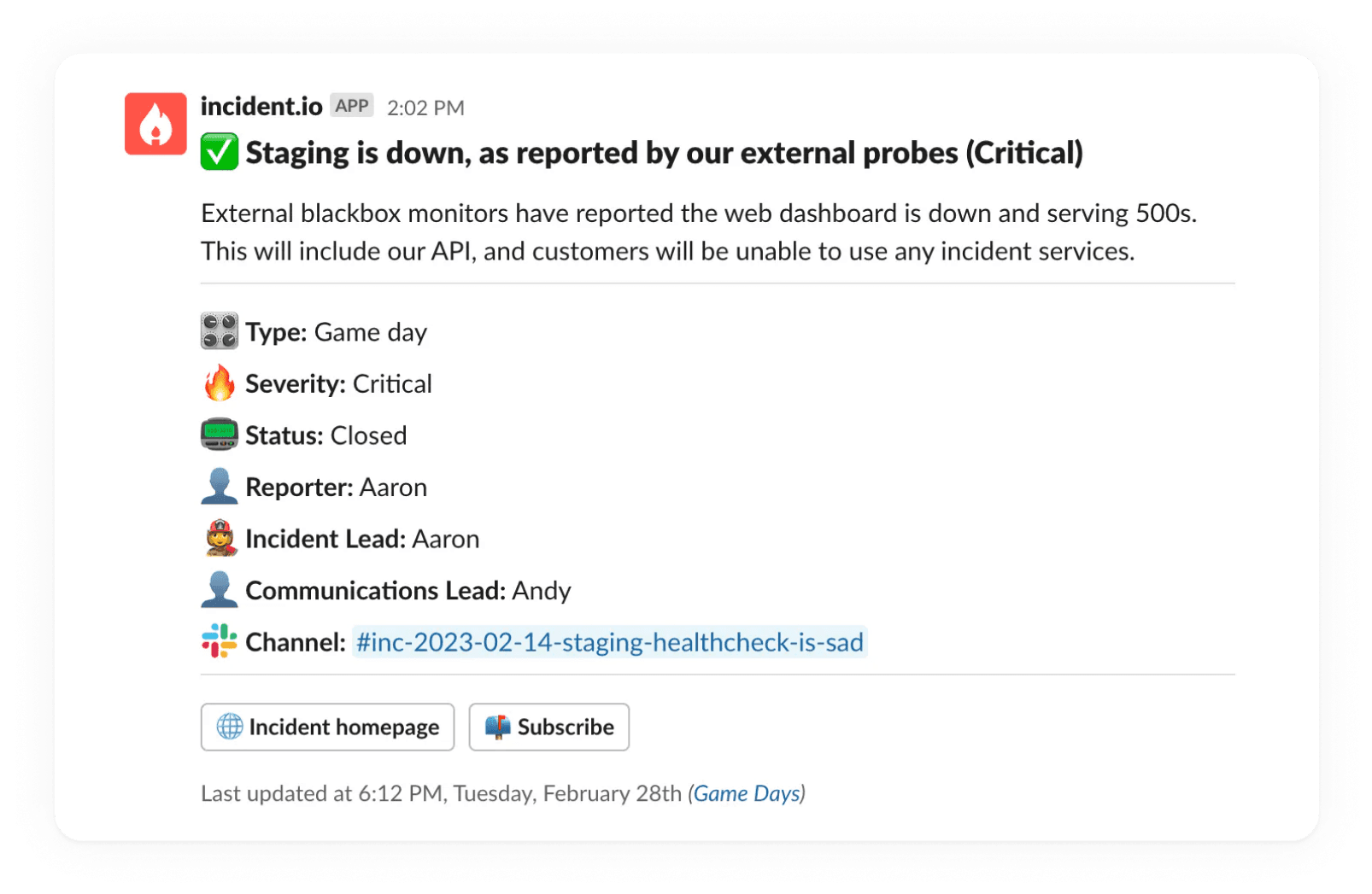Click the incident.io flame app avatar
The height and width of the screenshot is (894, 1372).
(155, 124)
